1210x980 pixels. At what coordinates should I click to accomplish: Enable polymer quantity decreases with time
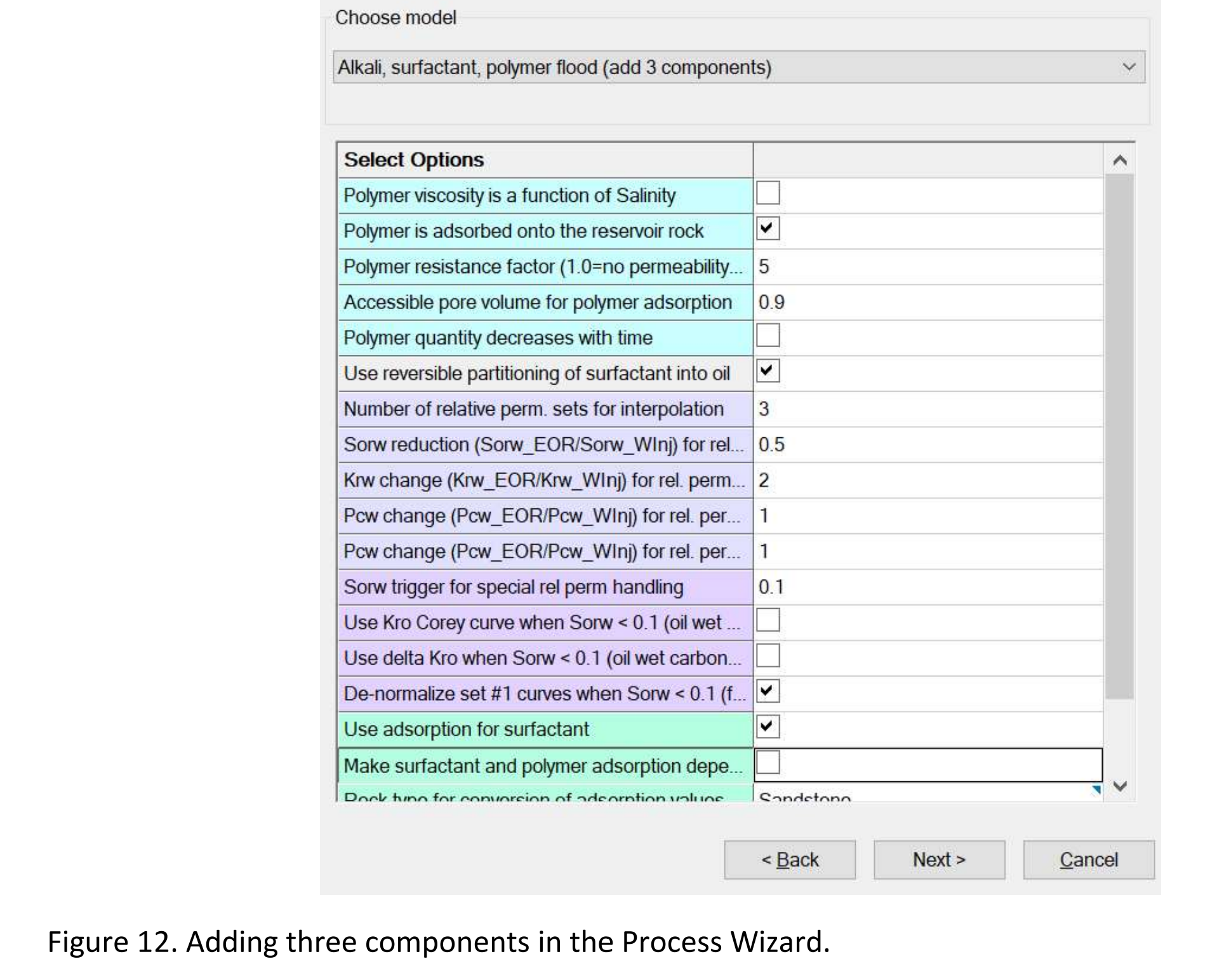(768, 335)
